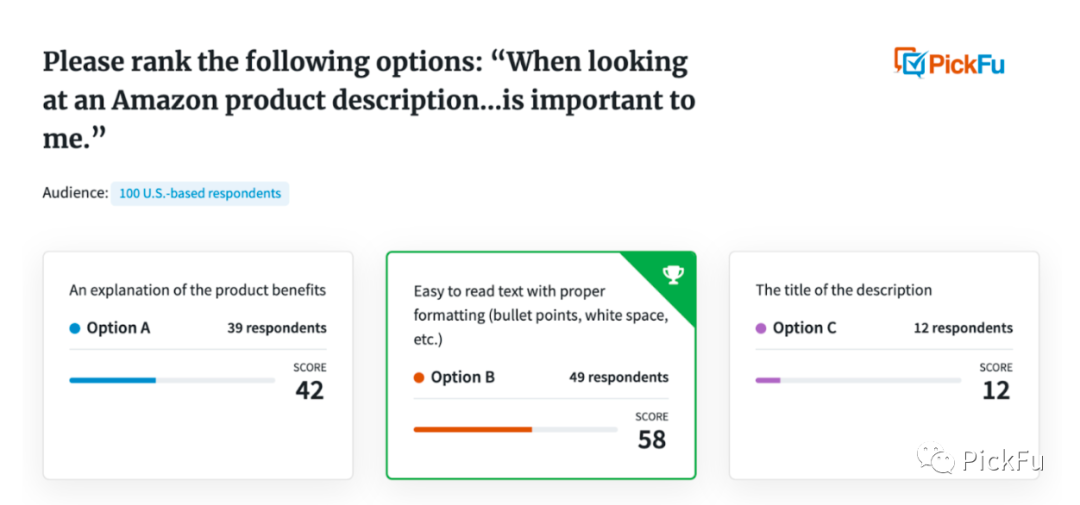Click the orange dot beside Option B
This screenshot has height=505, width=1080.
[x=419, y=378]
